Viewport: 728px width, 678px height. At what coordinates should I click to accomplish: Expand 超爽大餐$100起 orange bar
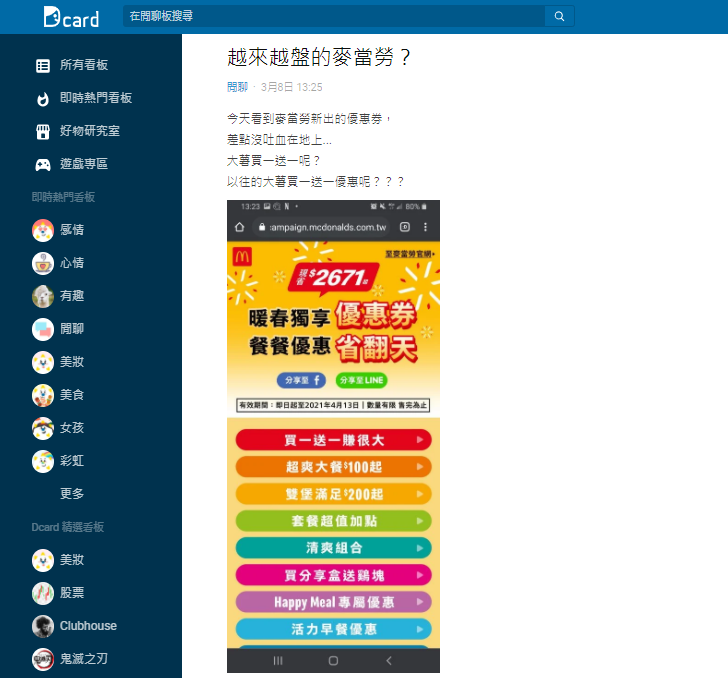coord(333,467)
